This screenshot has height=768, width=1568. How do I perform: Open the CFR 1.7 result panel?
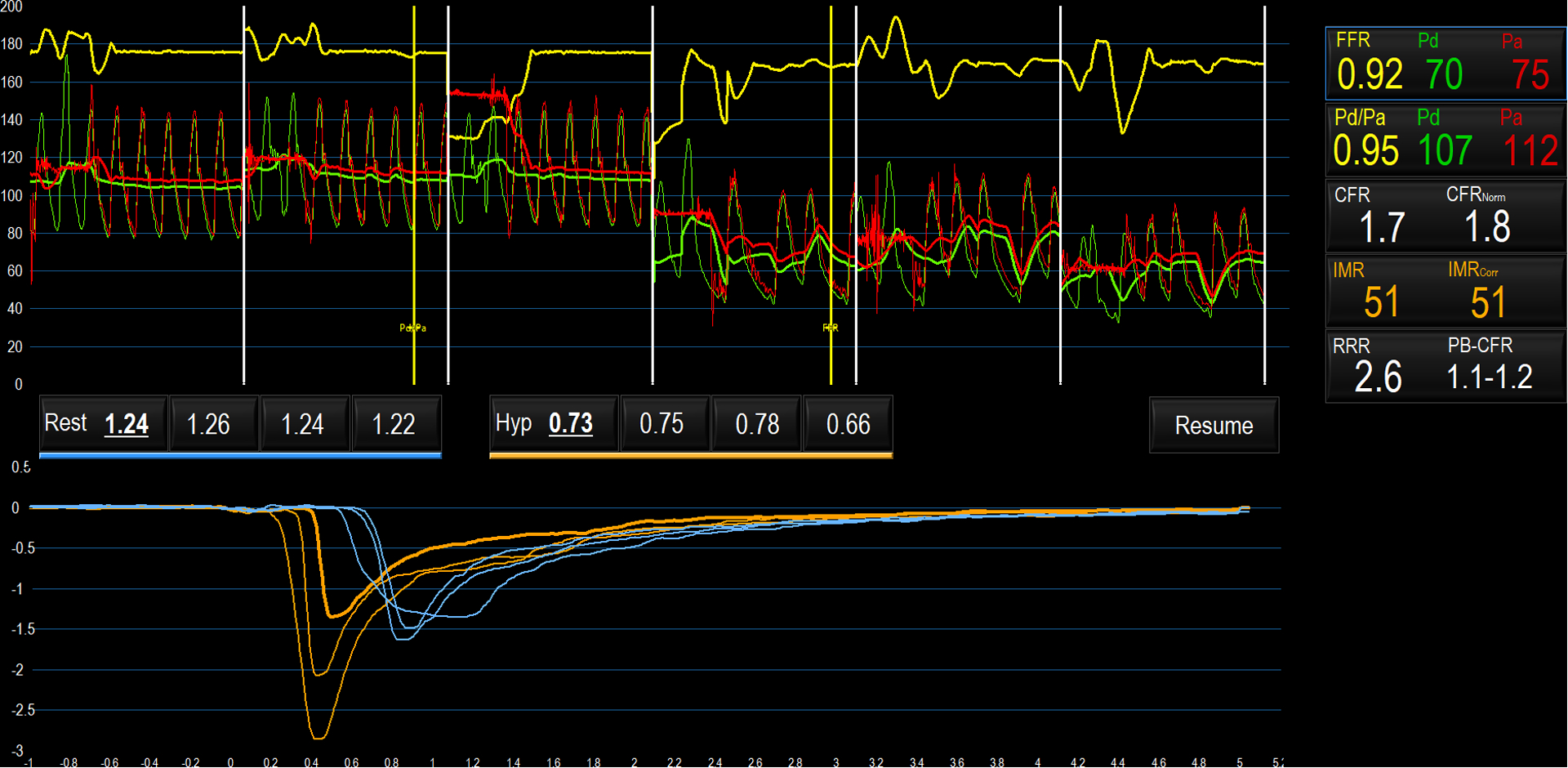(x=1445, y=215)
